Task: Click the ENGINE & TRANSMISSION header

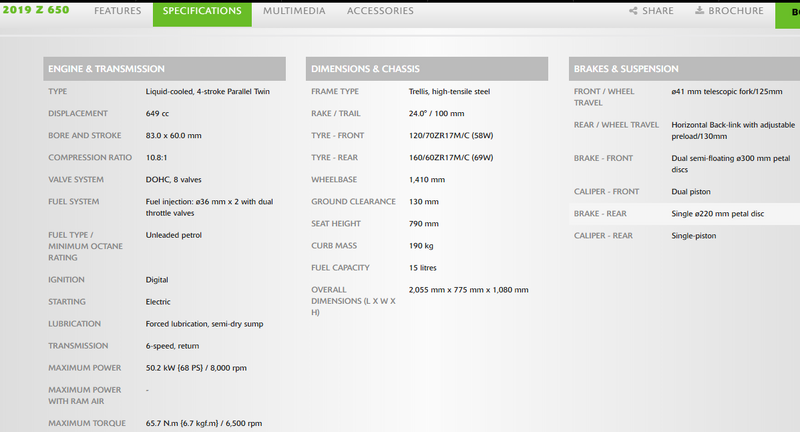Action: [x=164, y=69]
